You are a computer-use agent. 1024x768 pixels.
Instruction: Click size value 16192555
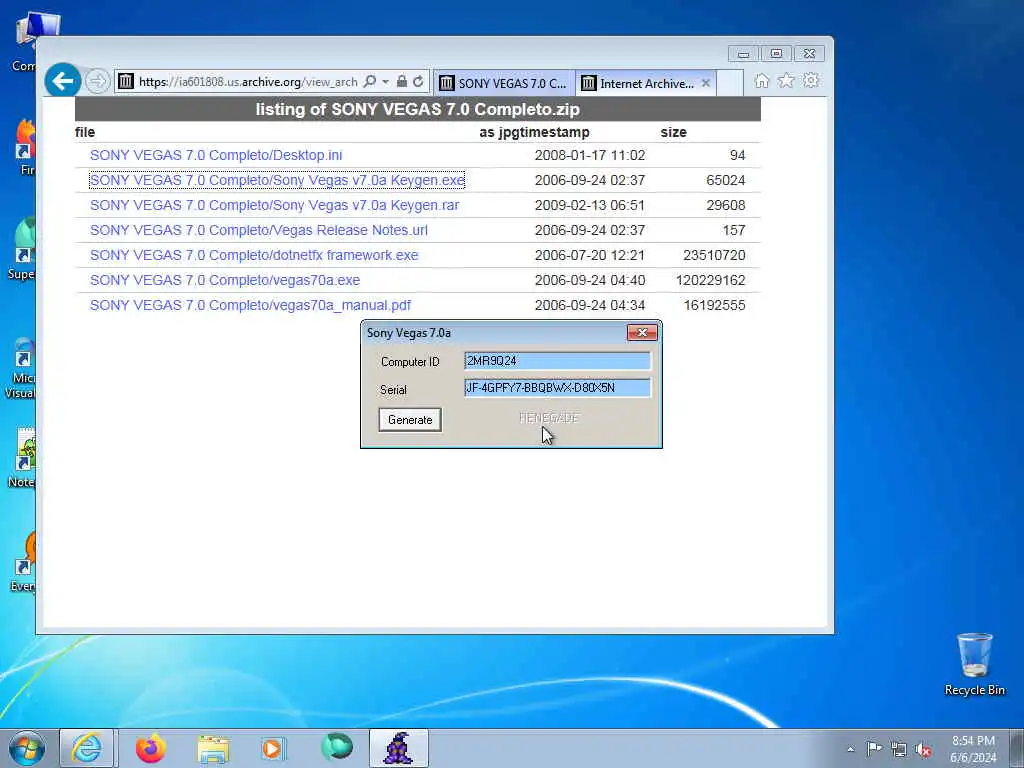[714, 305]
